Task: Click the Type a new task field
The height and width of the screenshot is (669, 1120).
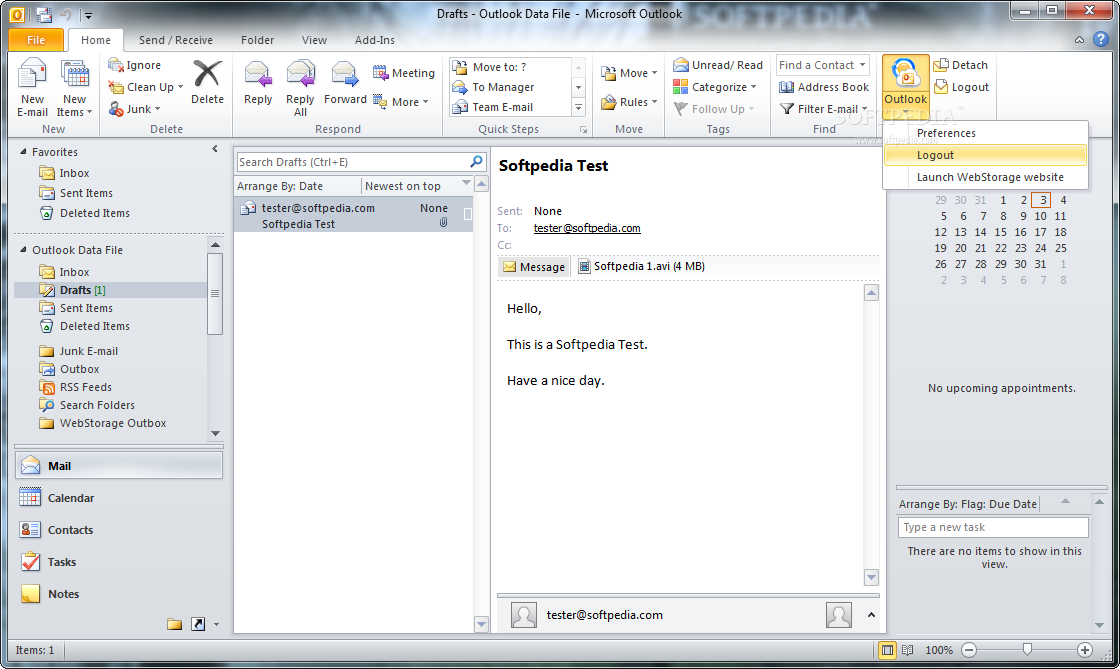Action: tap(993, 527)
